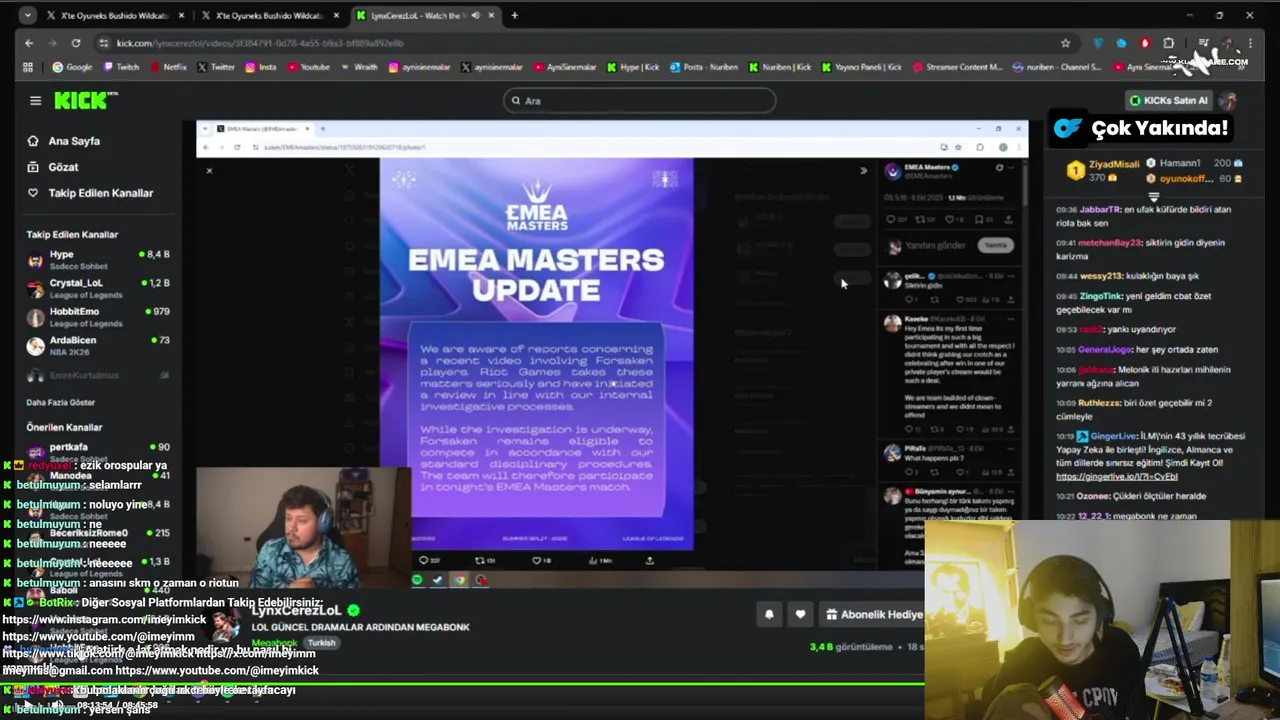
Task: Open the Hype followed channel
Action: pyautogui.click(x=98, y=260)
